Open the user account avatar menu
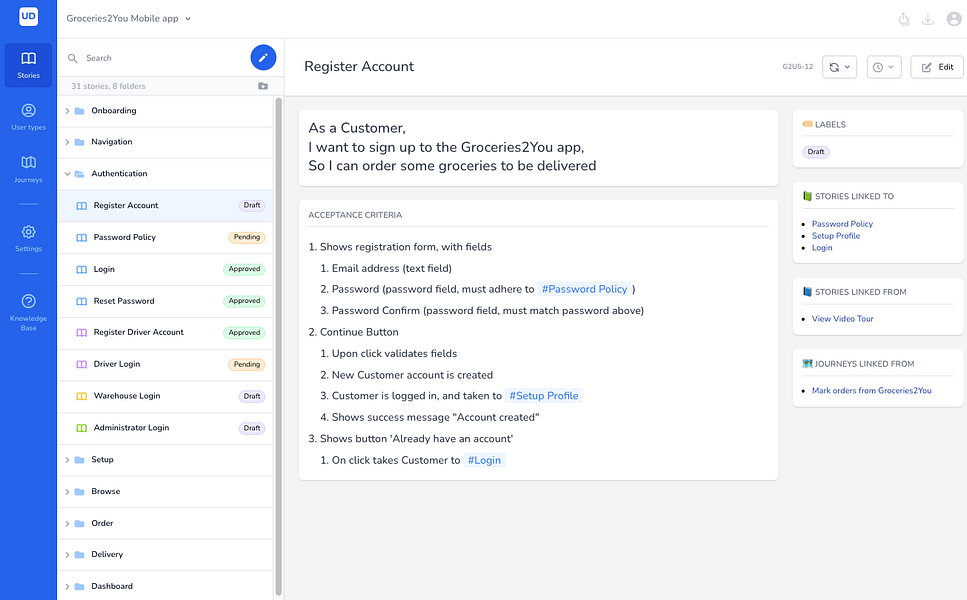Viewport: 967px width, 600px height. coord(953,18)
